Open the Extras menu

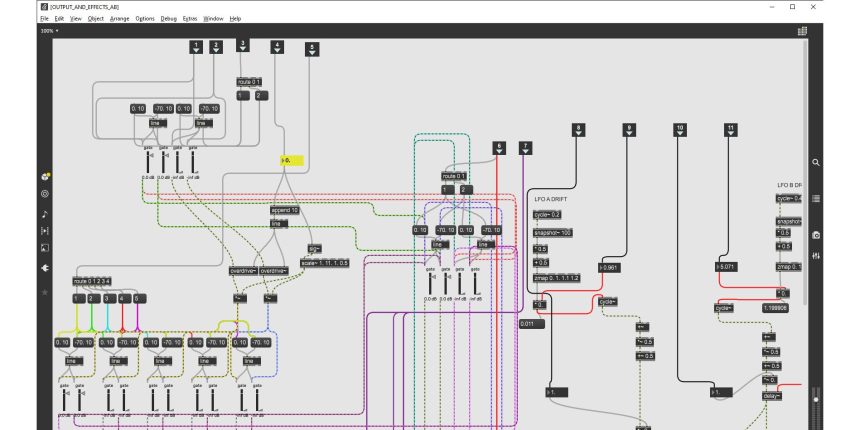(190, 18)
